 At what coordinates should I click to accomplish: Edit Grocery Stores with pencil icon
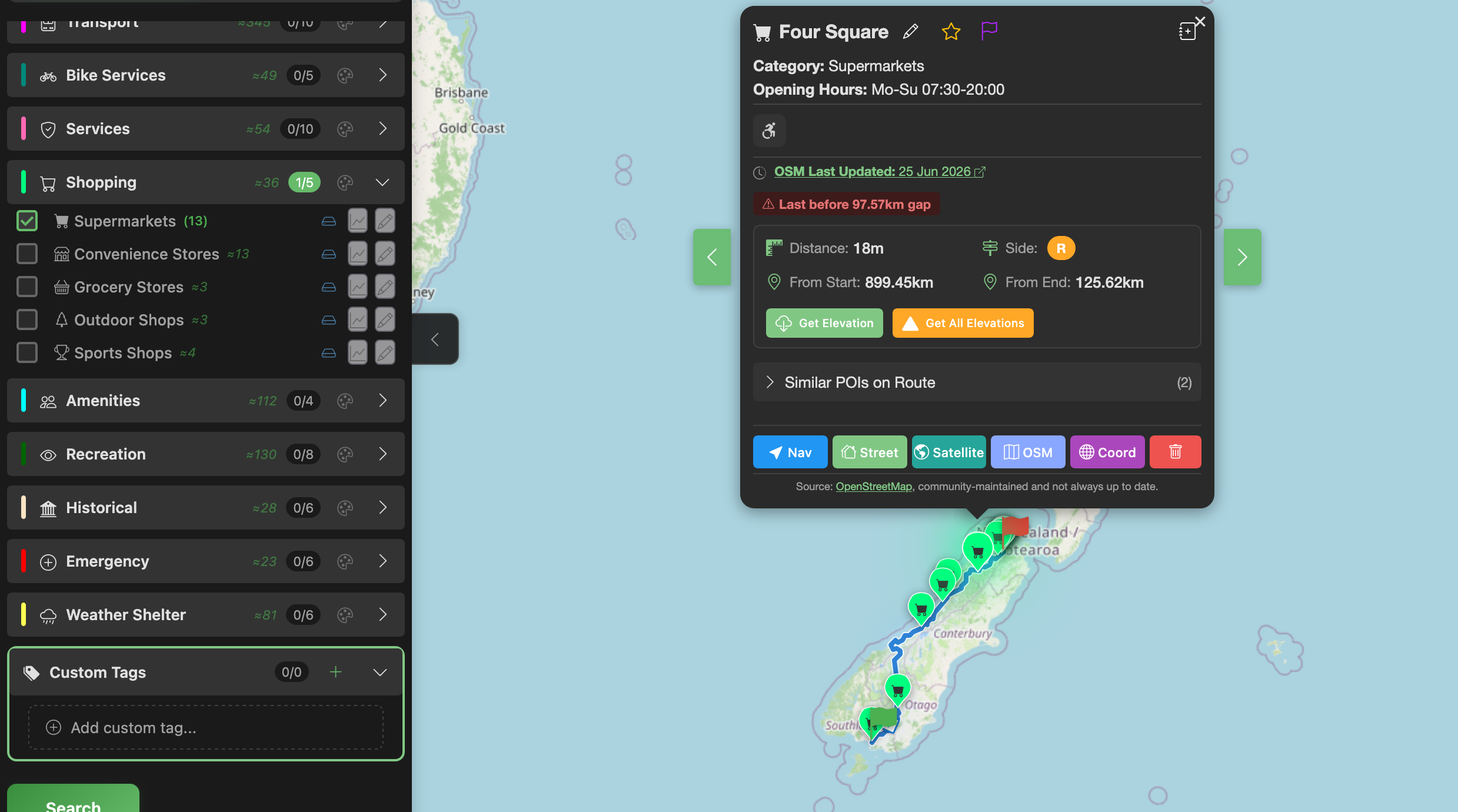[x=385, y=287]
